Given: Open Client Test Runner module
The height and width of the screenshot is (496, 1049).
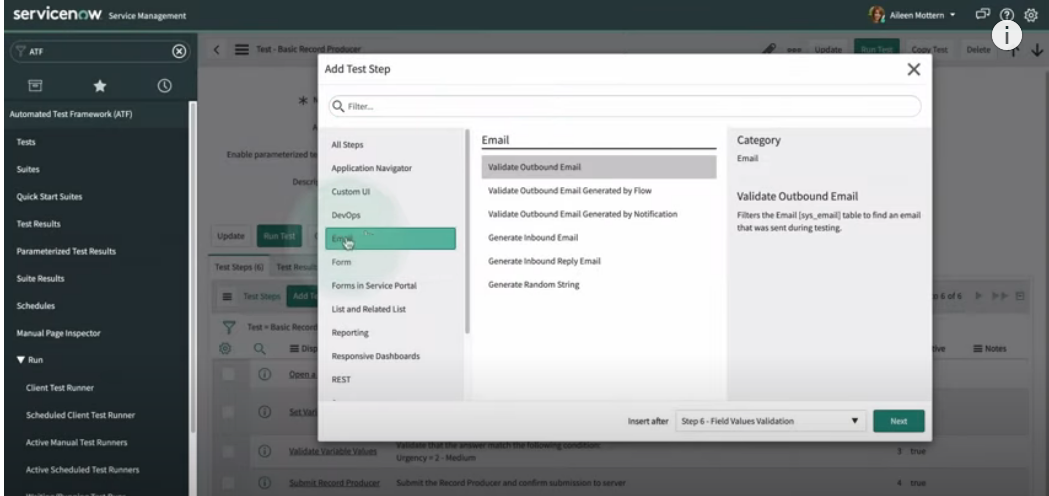Looking at the screenshot, I should click(x=60, y=388).
